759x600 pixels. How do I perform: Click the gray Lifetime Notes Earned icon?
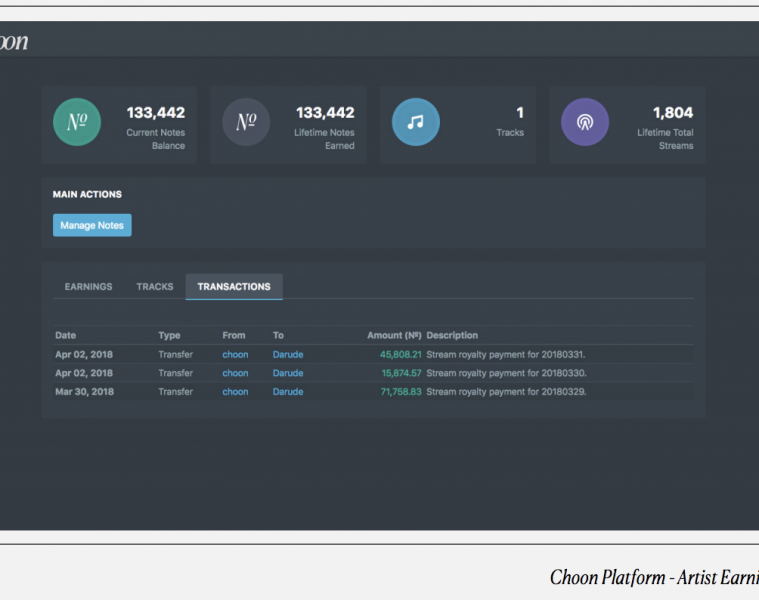(x=246, y=122)
